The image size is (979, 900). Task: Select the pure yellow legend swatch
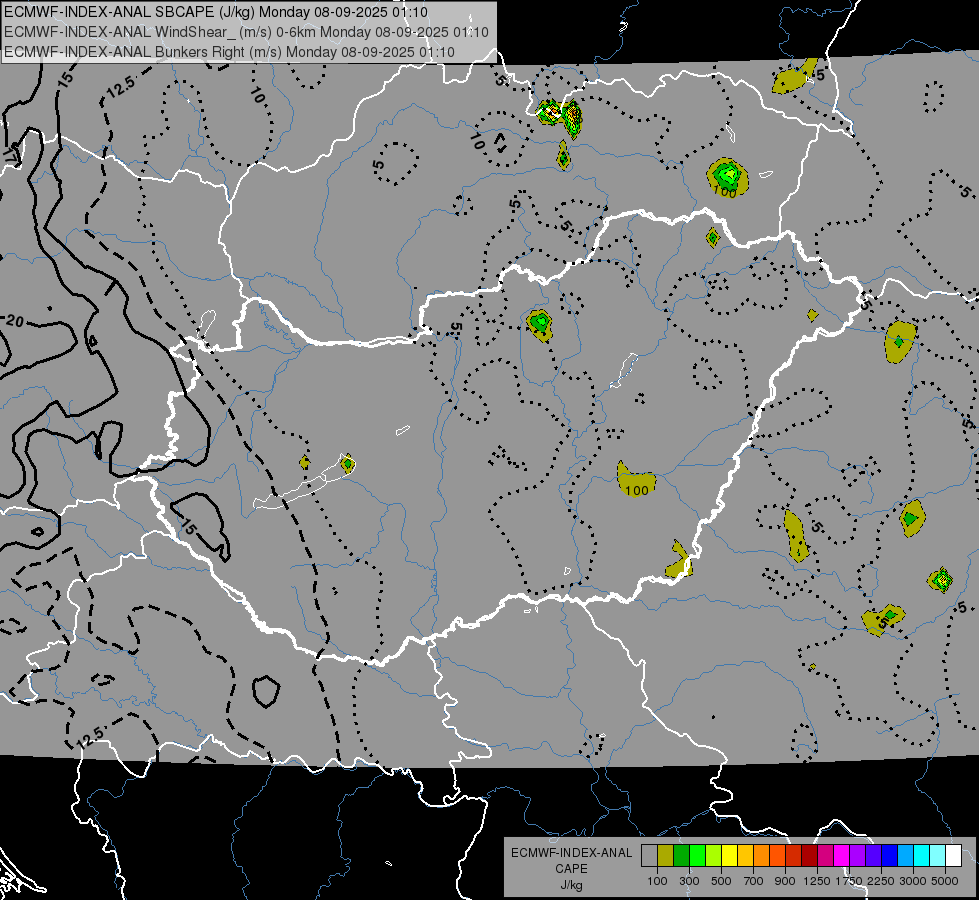click(729, 855)
